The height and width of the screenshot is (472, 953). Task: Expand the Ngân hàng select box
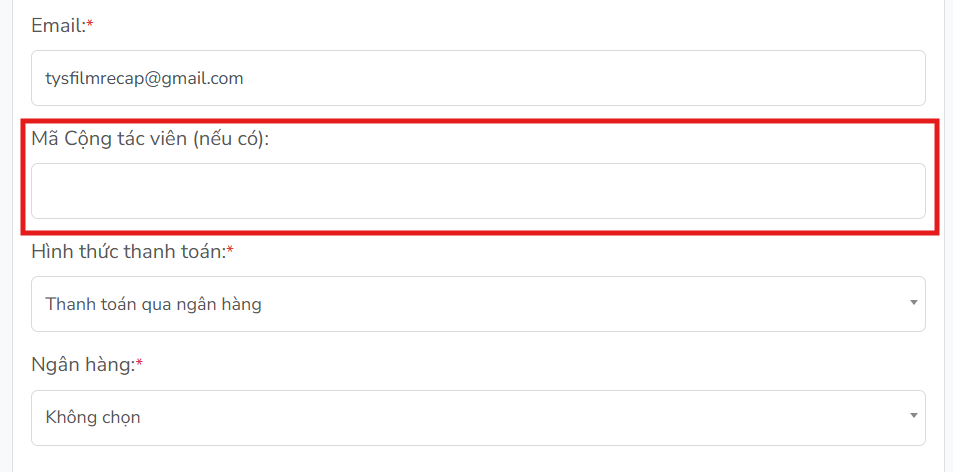[478, 418]
